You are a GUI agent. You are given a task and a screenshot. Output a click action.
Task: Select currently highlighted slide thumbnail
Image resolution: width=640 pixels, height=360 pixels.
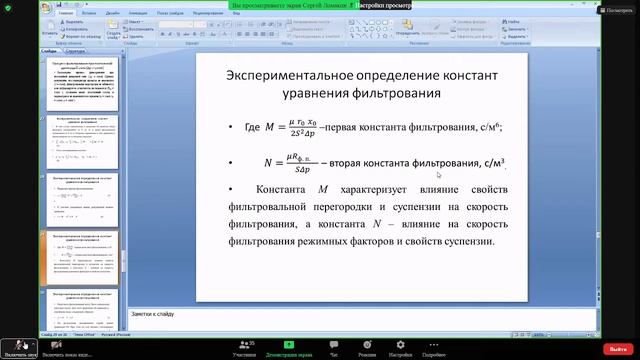tap(82, 258)
